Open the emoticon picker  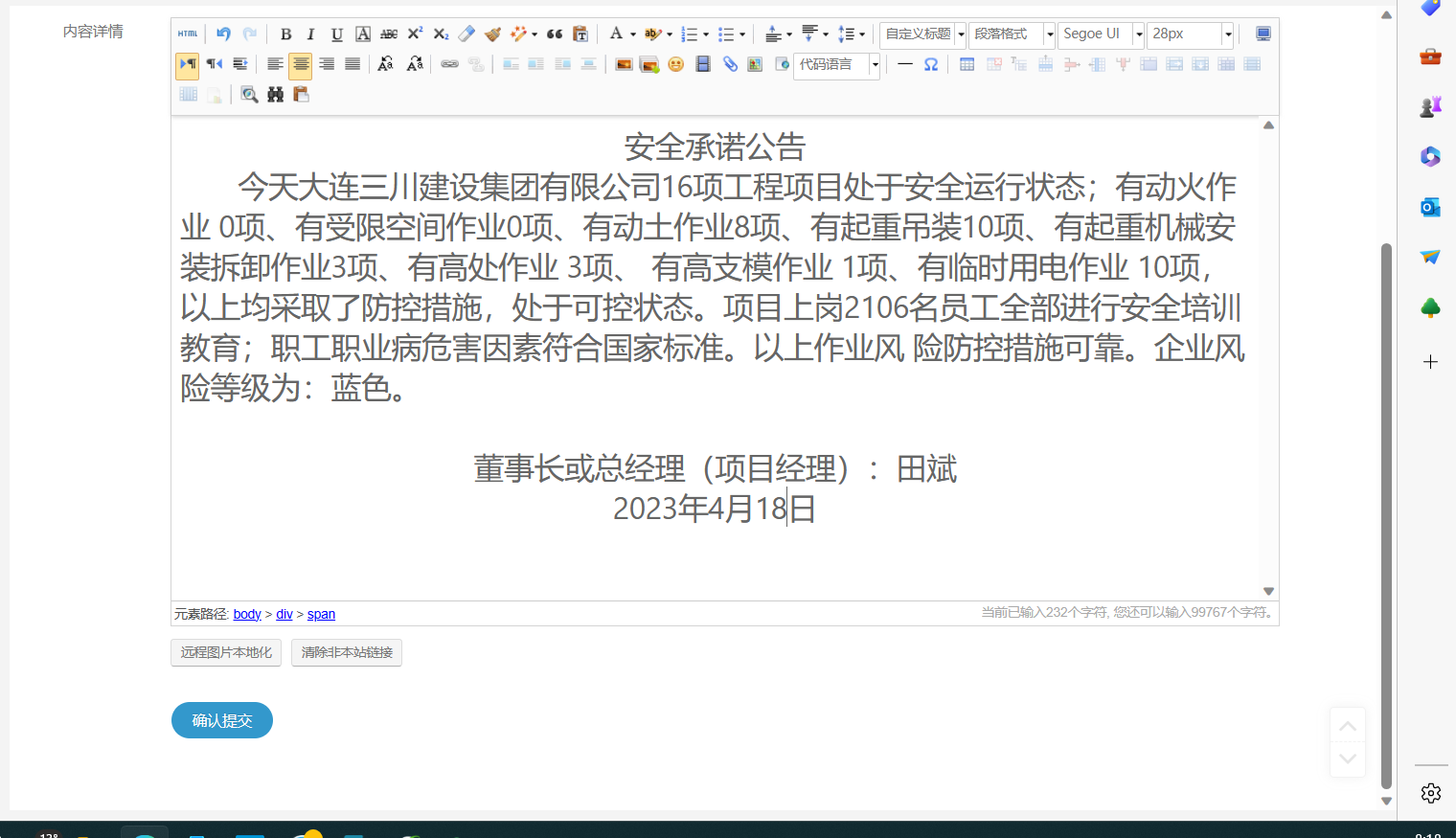pos(676,64)
